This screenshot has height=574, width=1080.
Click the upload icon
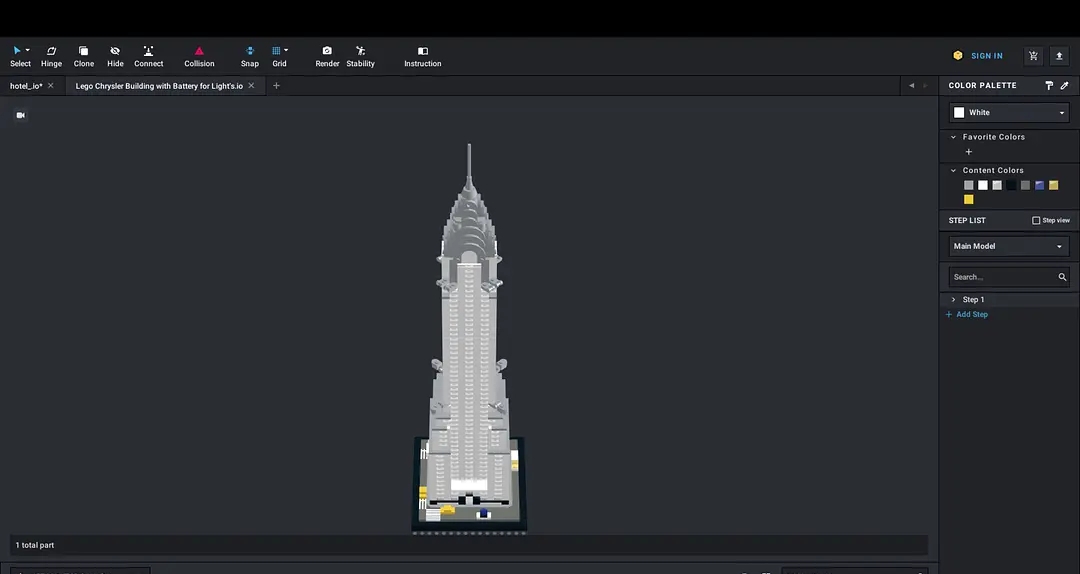click(1059, 56)
